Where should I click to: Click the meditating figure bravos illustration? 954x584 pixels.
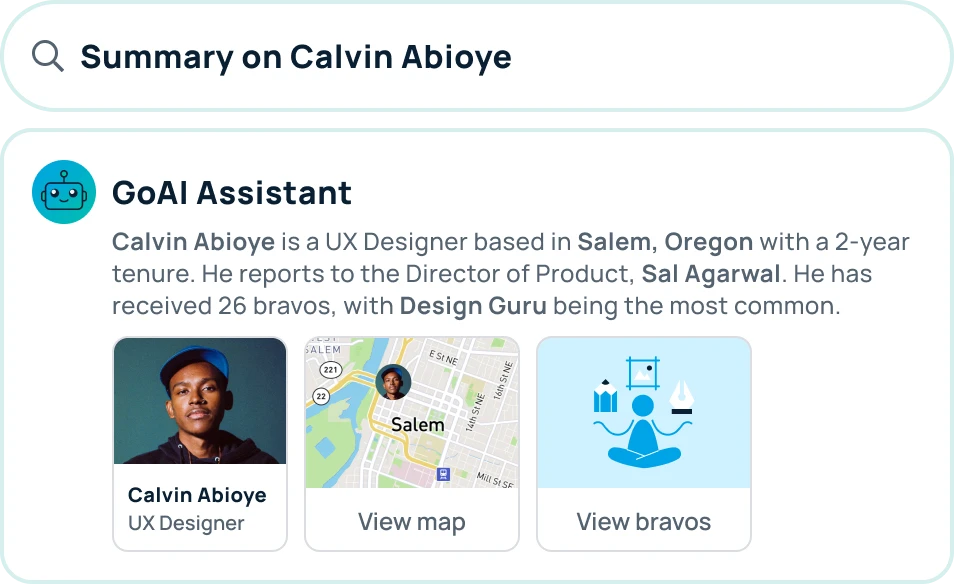[x=644, y=431]
